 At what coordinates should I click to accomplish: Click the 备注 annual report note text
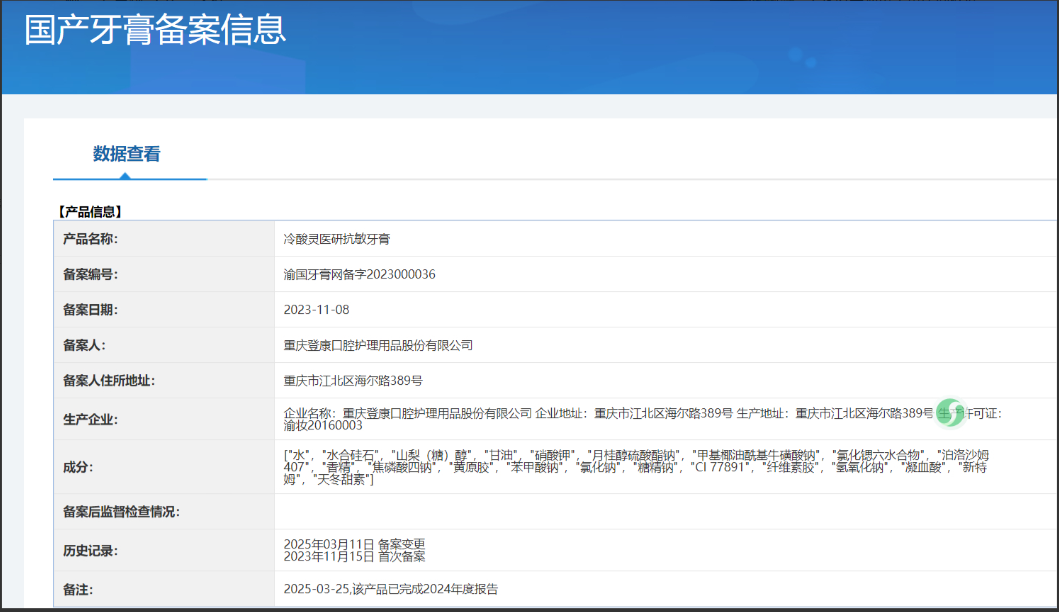click(390, 589)
